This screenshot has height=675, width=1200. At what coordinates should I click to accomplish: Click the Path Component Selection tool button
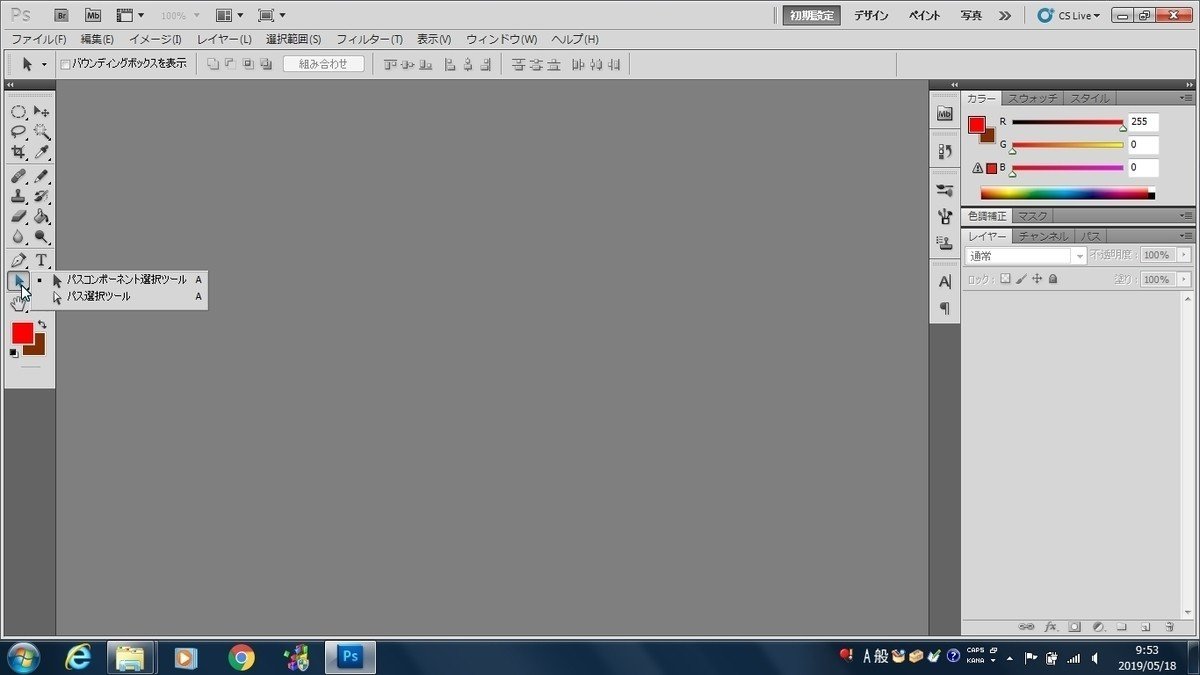(x=18, y=281)
